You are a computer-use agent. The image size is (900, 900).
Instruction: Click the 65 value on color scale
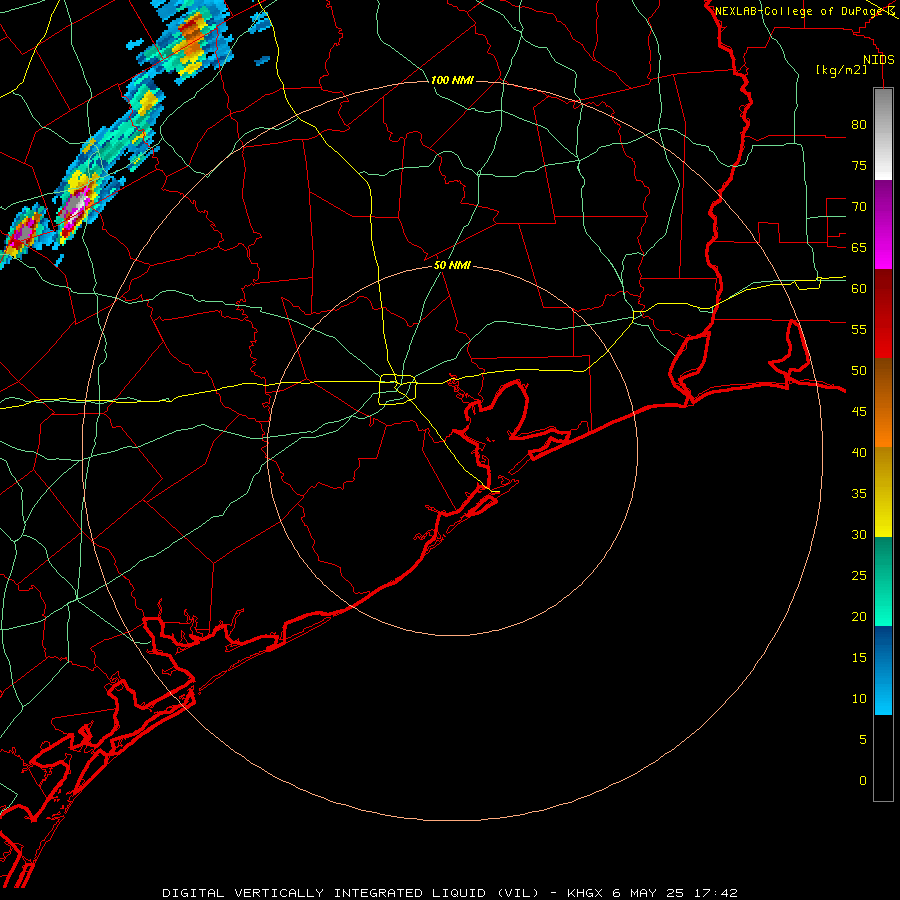[x=859, y=247]
